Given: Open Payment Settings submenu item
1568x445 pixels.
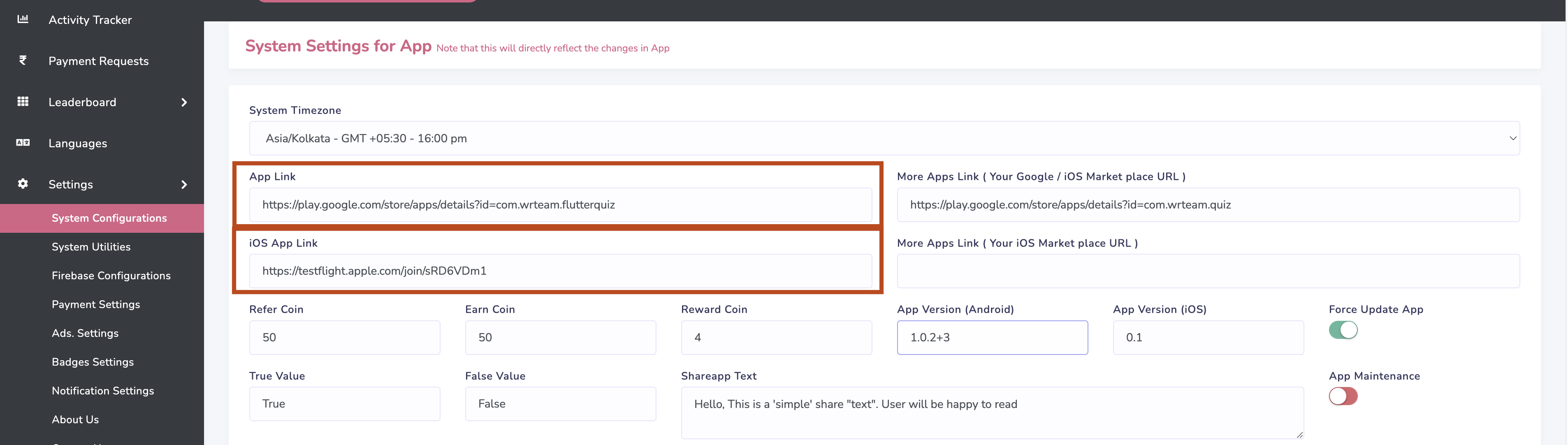Looking at the screenshot, I should pos(95,304).
